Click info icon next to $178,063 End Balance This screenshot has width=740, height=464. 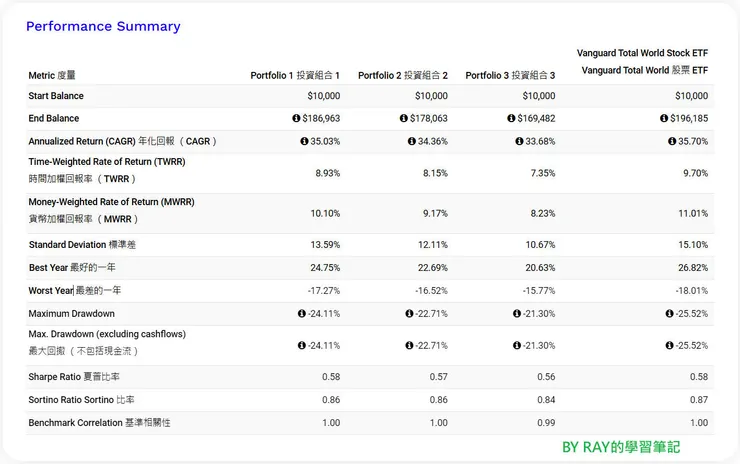click(404, 118)
